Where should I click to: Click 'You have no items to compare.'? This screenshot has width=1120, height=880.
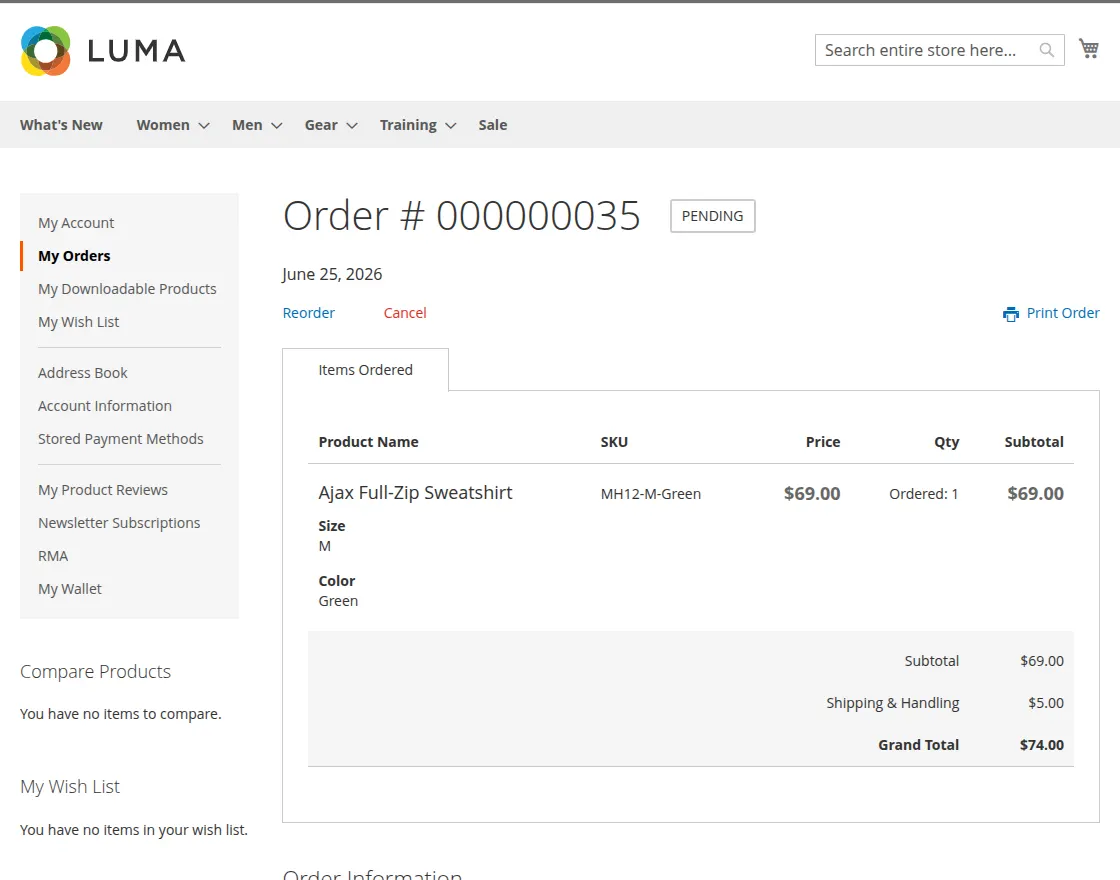pos(121,714)
